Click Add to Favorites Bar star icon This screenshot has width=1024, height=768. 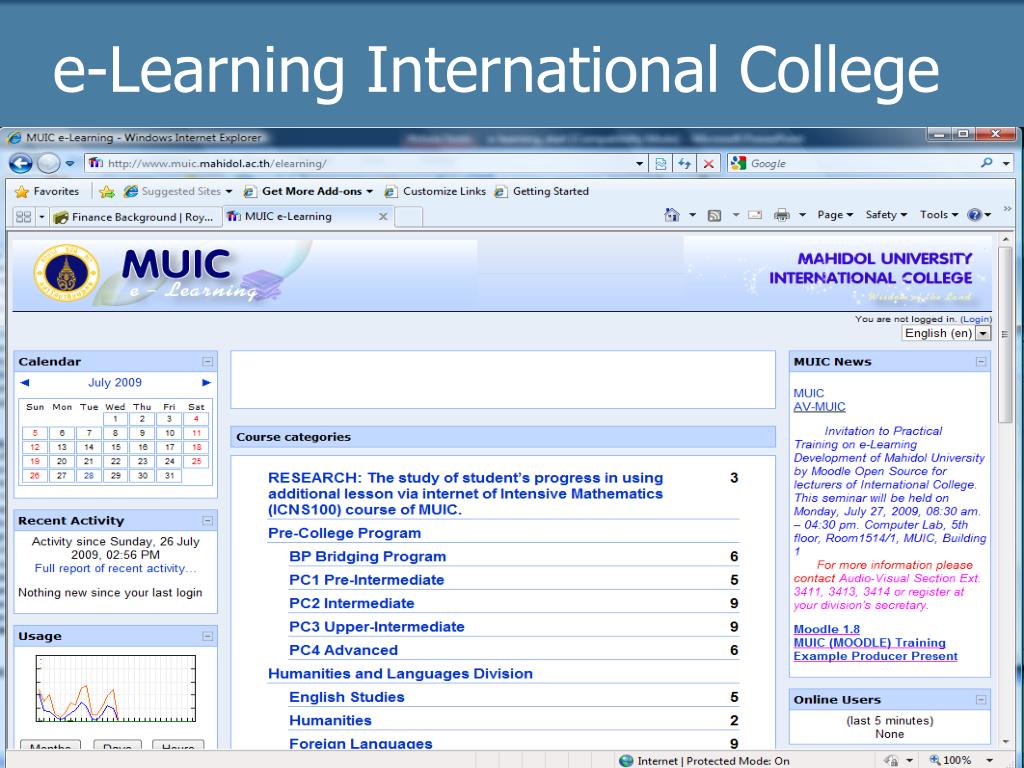[x=107, y=191]
